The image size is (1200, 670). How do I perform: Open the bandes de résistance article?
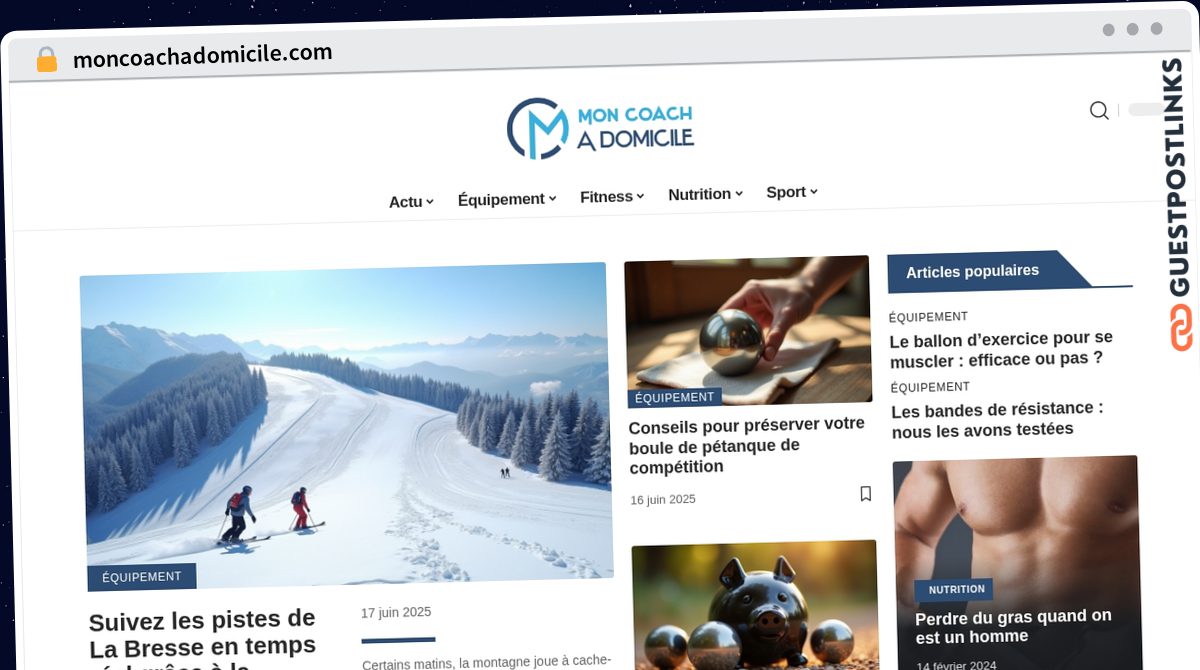pos(997,419)
